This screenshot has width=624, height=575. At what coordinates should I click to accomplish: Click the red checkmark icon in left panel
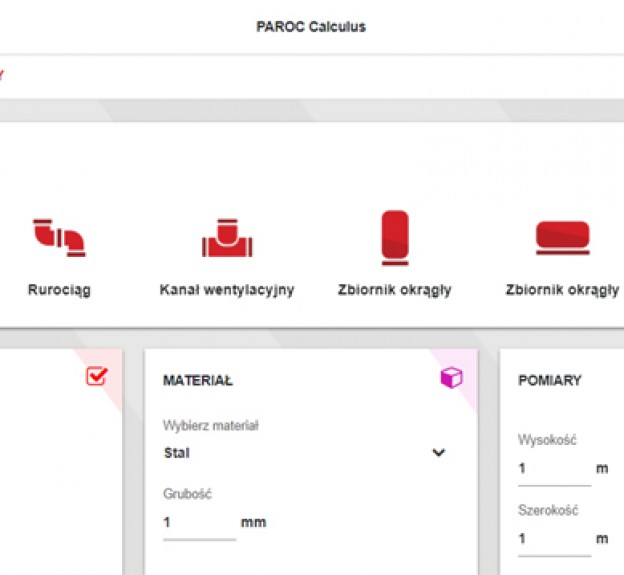(x=97, y=376)
